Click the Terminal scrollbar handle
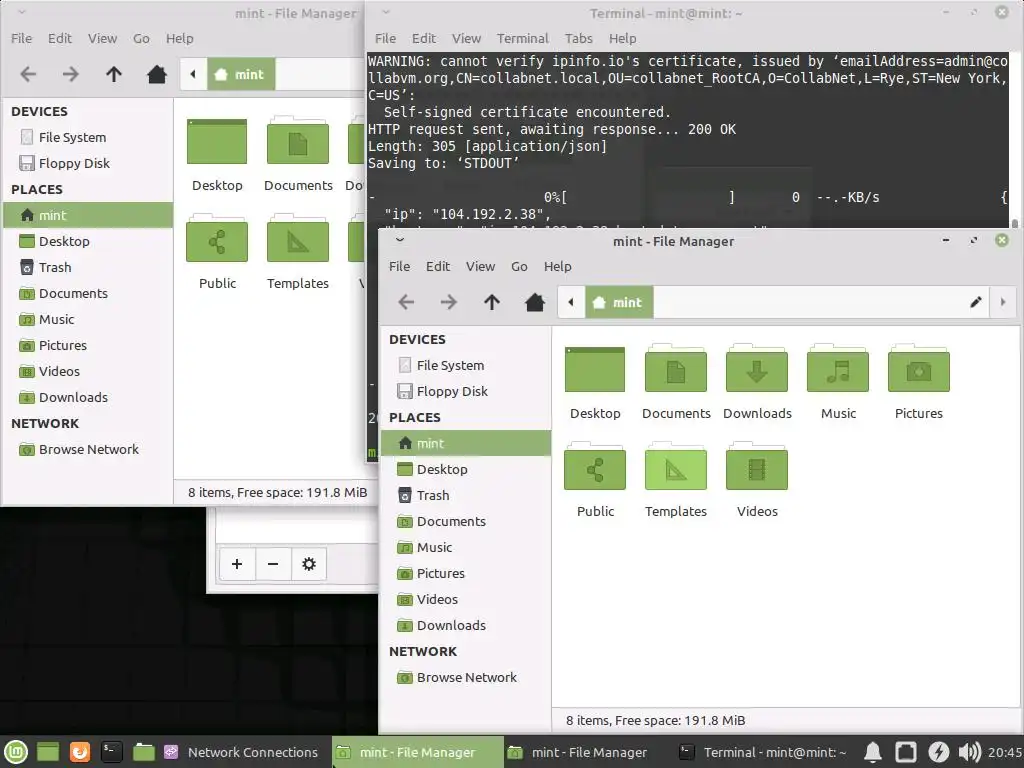The height and width of the screenshot is (768, 1024). click(1014, 223)
